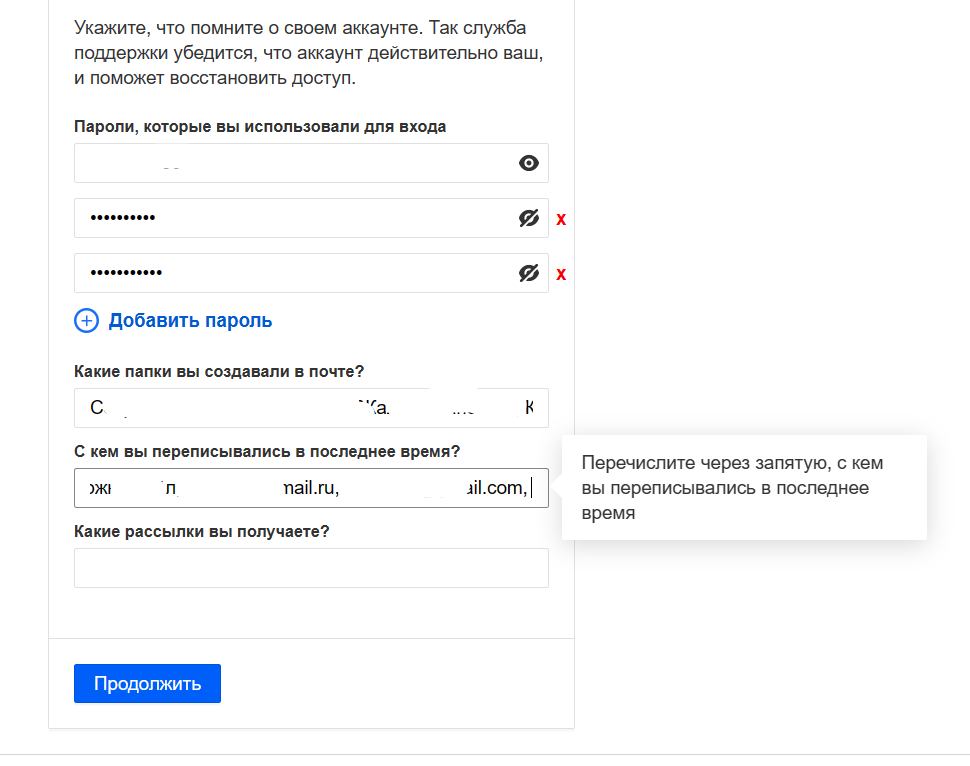Focus the second password input field
Image resolution: width=970 pixels, height=766 pixels.
pyautogui.click(x=311, y=218)
